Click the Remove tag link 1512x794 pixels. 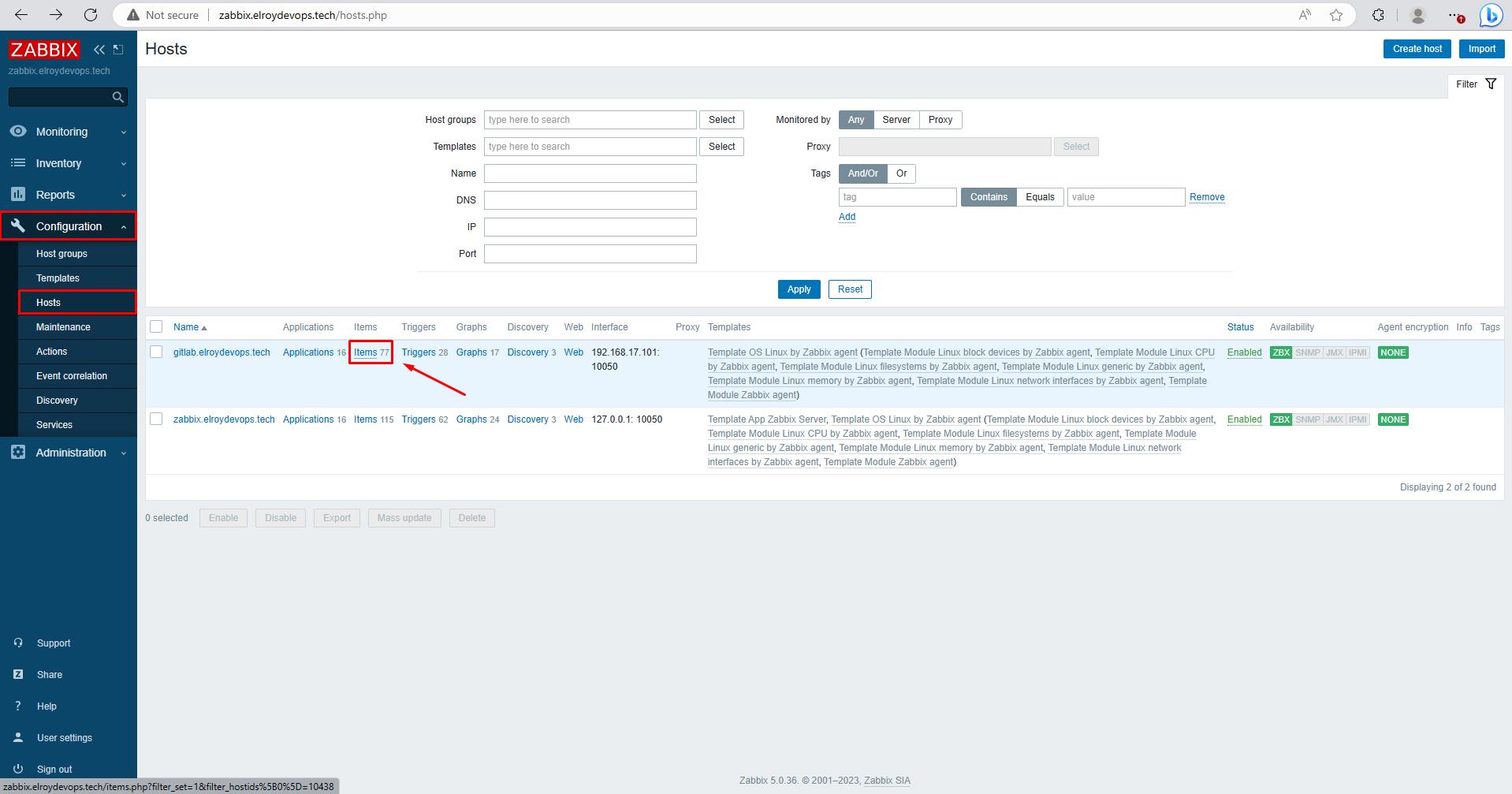[x=1207, y=197]
